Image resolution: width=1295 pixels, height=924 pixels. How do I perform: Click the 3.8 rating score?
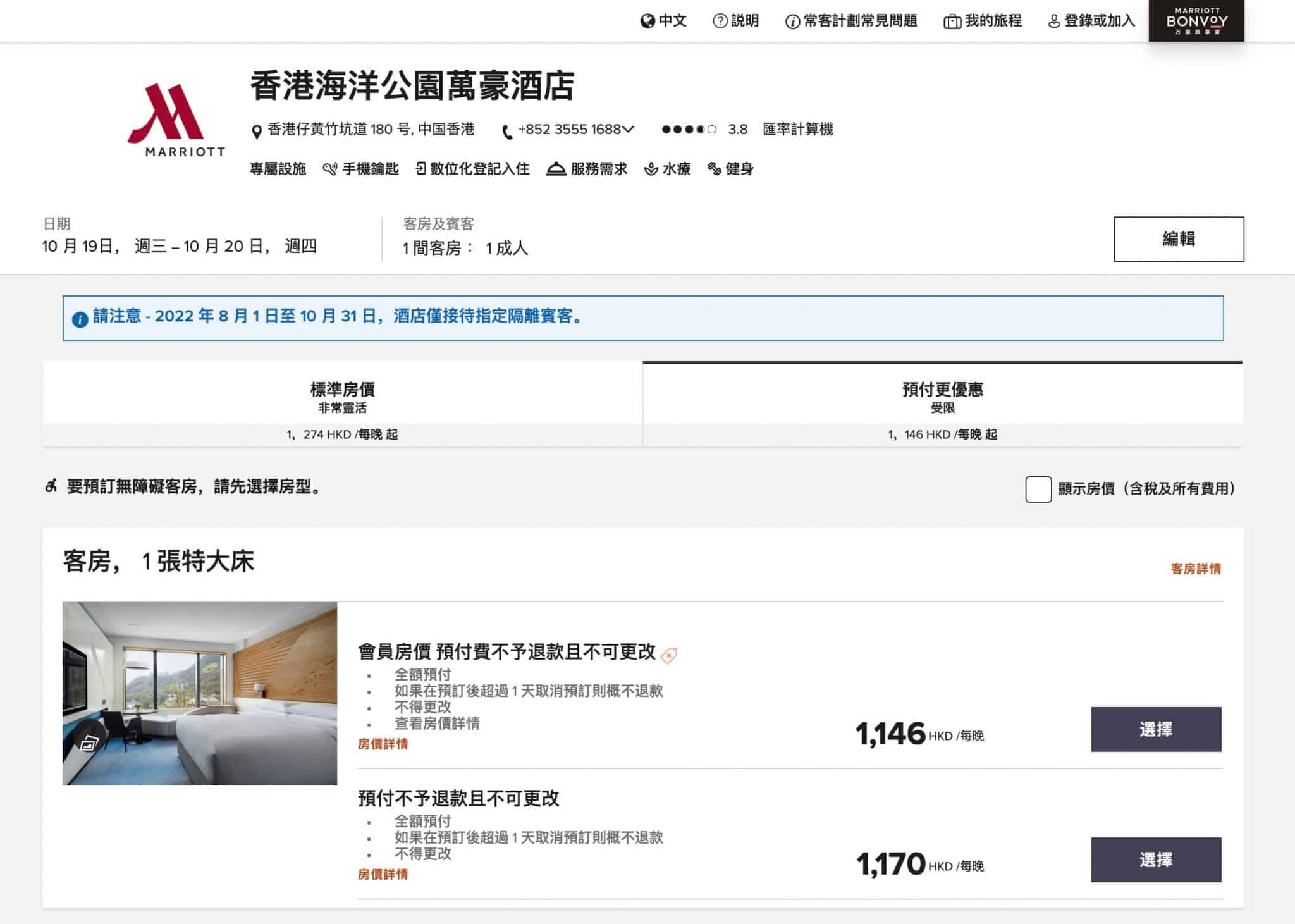click(738, 130)
